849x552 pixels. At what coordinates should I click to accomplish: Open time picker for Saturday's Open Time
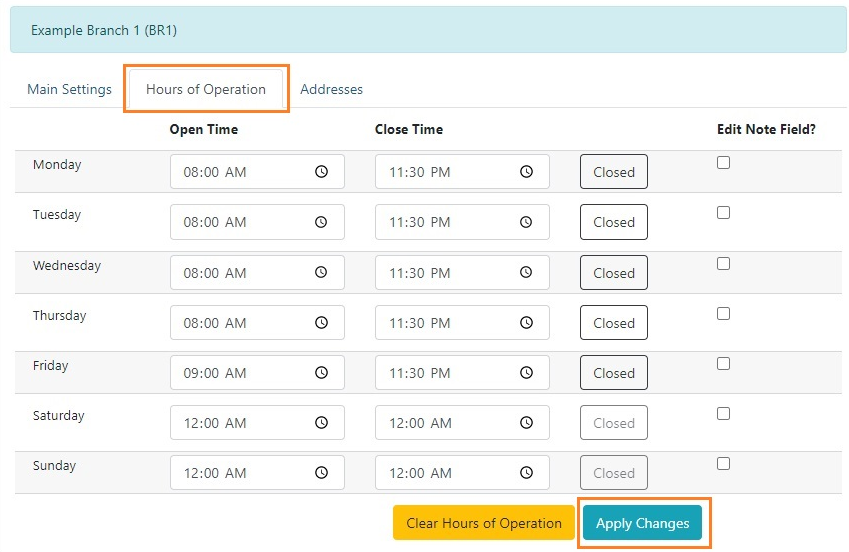(321, 423)
